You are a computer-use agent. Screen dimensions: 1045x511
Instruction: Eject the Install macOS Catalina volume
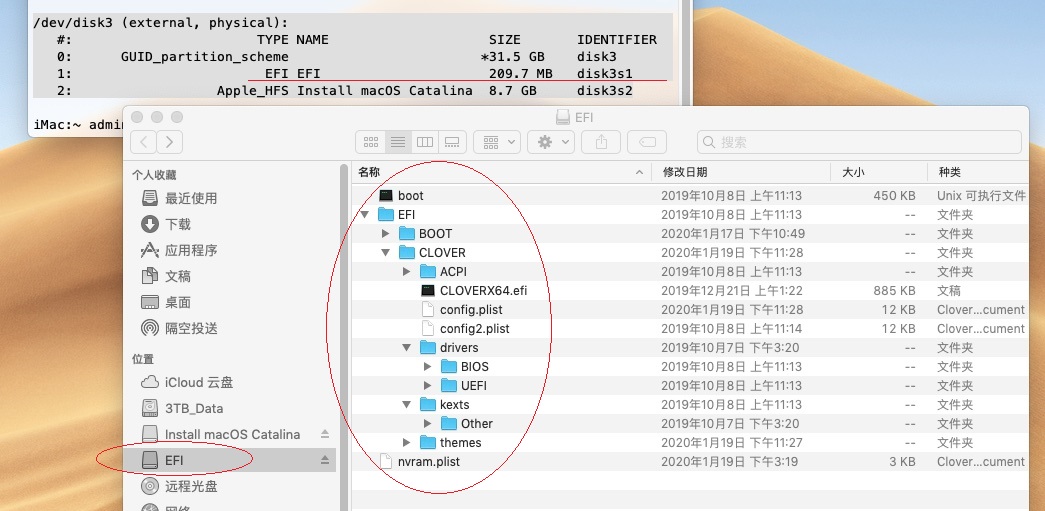click(325, 434)
